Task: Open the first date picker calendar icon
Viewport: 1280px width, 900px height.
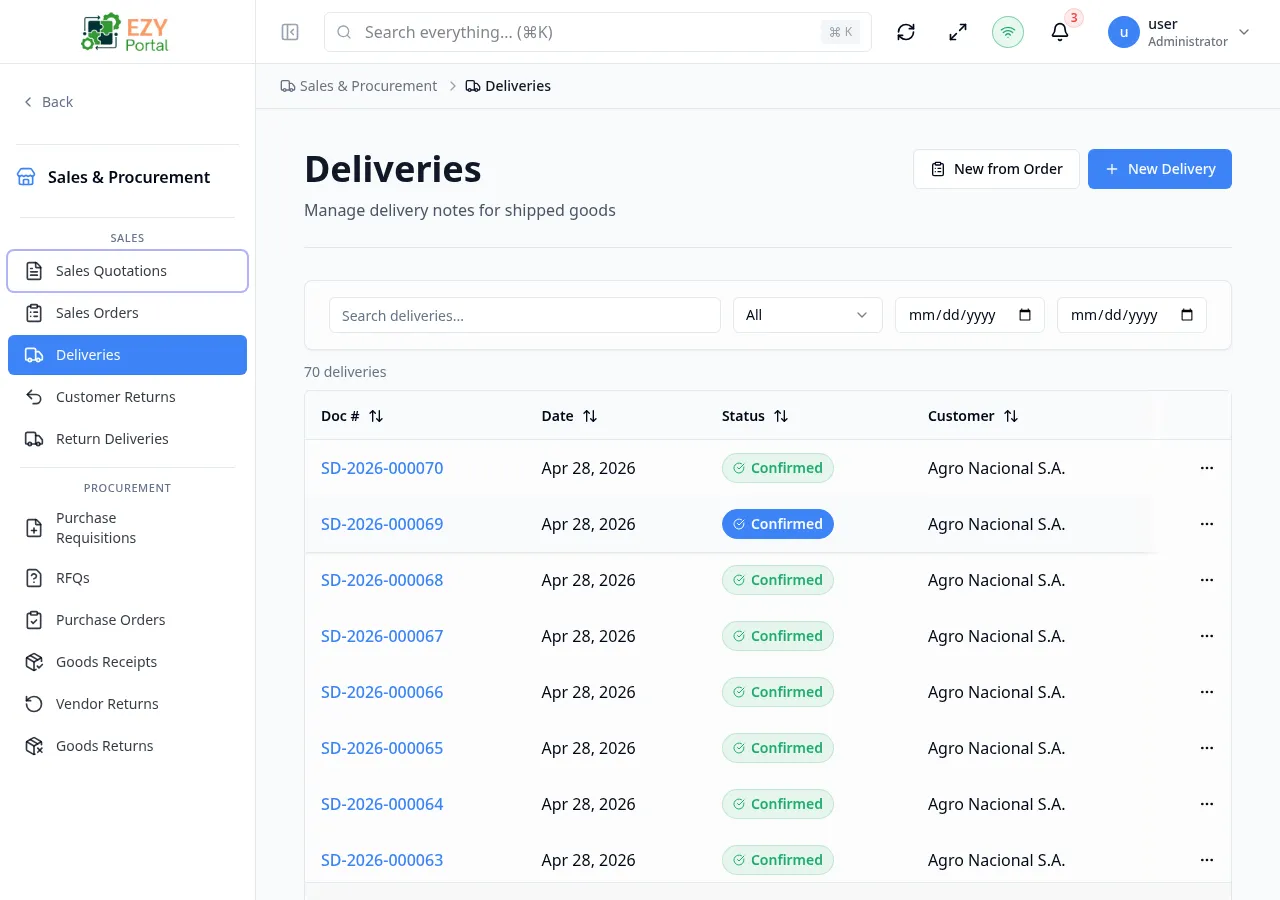Action: click(1025, 315)
